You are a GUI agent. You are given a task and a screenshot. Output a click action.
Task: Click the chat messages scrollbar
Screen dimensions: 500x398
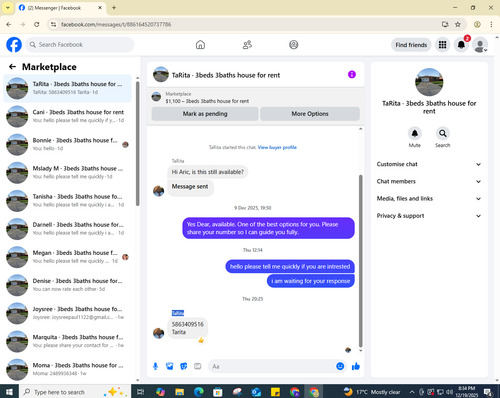(x=360, y=261)
